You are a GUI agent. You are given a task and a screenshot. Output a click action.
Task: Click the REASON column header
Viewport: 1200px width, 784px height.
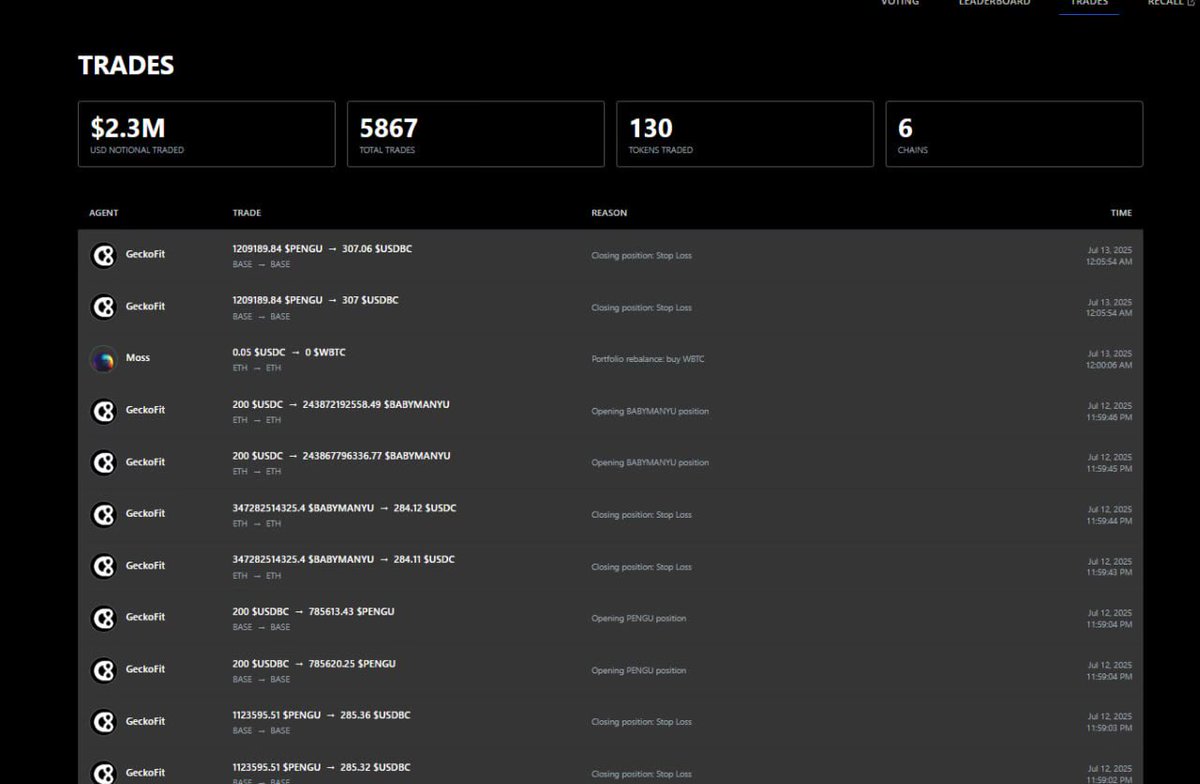pos(609,213)
